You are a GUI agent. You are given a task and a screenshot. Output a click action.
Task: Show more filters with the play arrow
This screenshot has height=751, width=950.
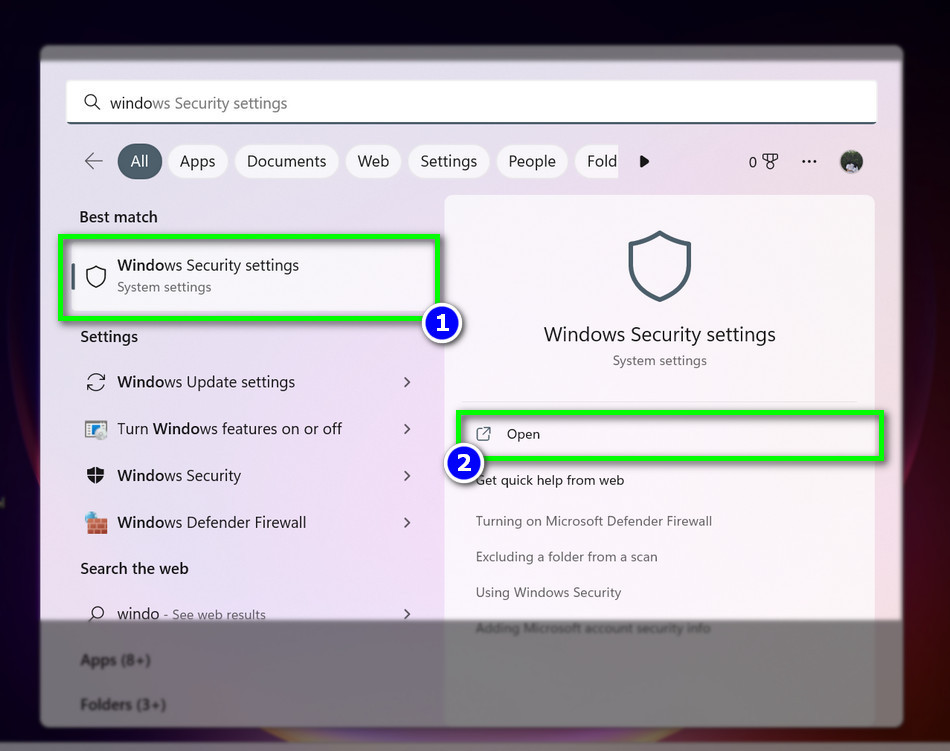pyautogui.click(x=644, y=161)
